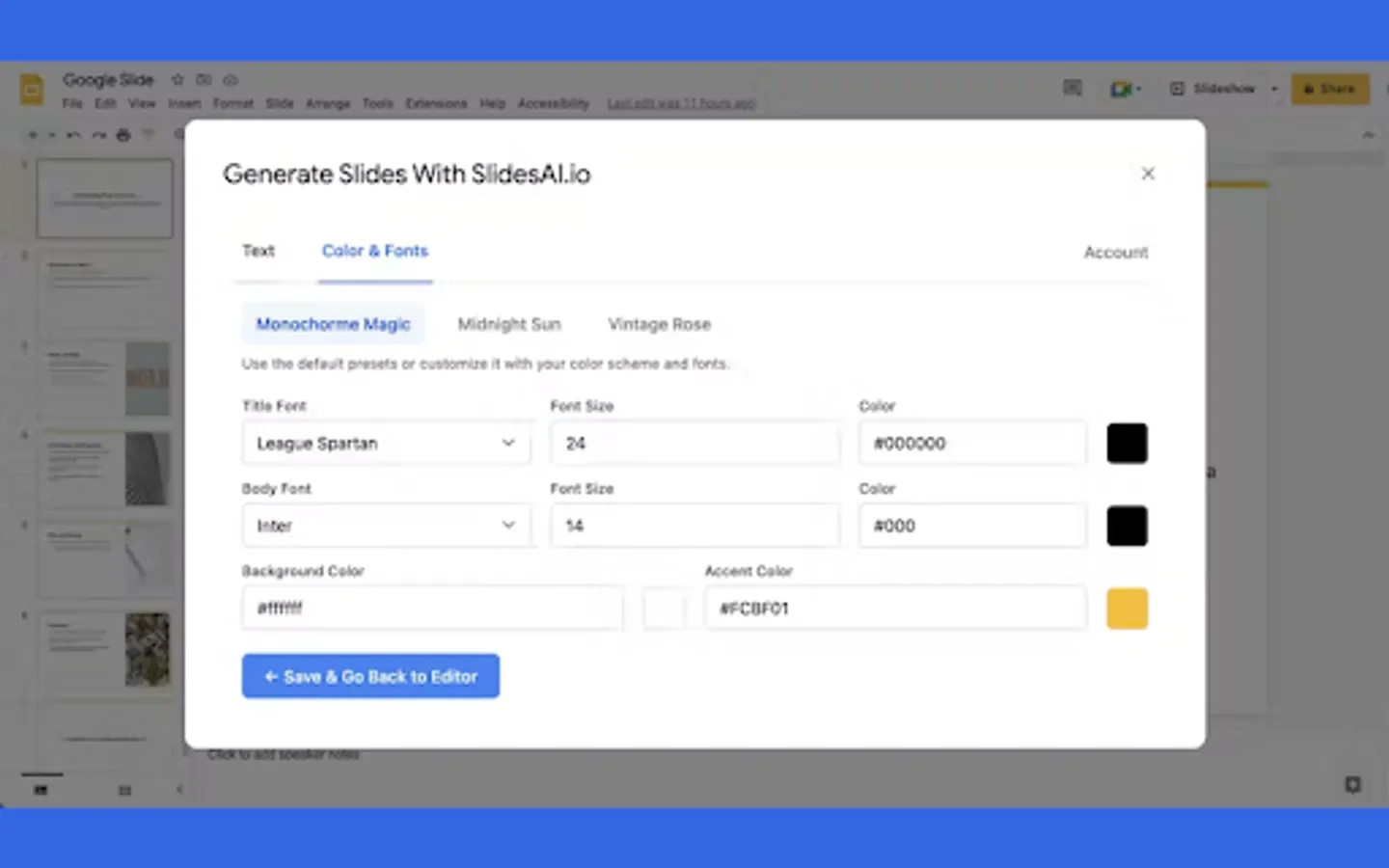This screenshot has width=1389, height=868.
Task: Click the Slideshow button
Action: 1214,89
